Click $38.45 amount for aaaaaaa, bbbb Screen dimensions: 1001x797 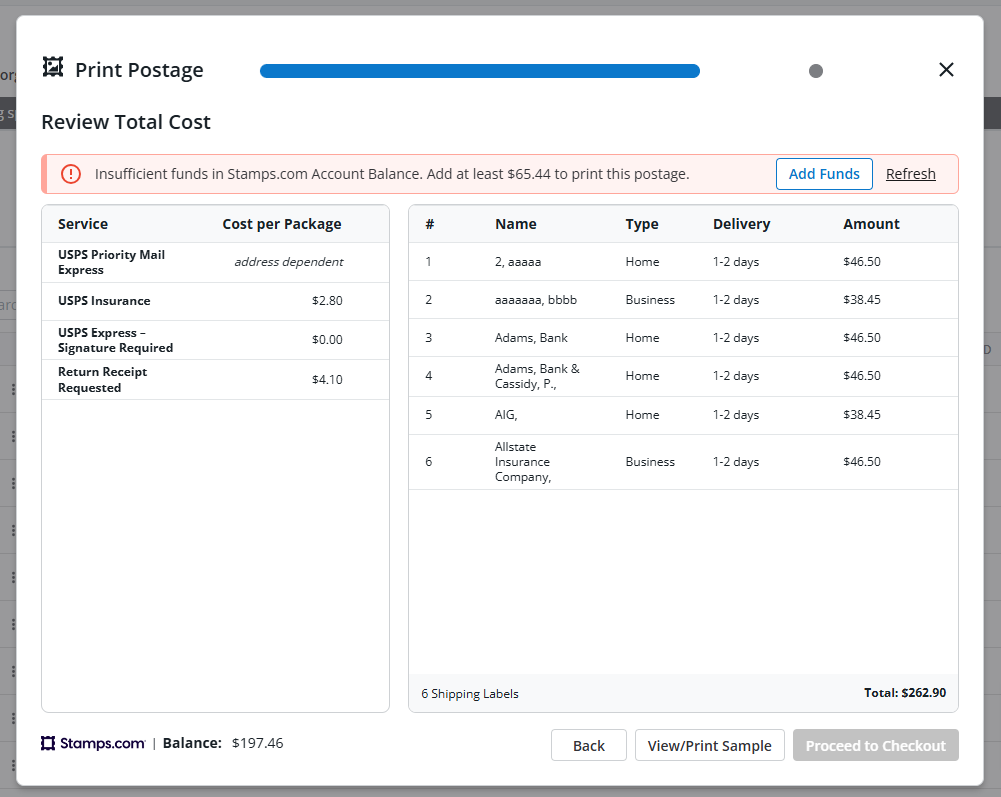862,300
